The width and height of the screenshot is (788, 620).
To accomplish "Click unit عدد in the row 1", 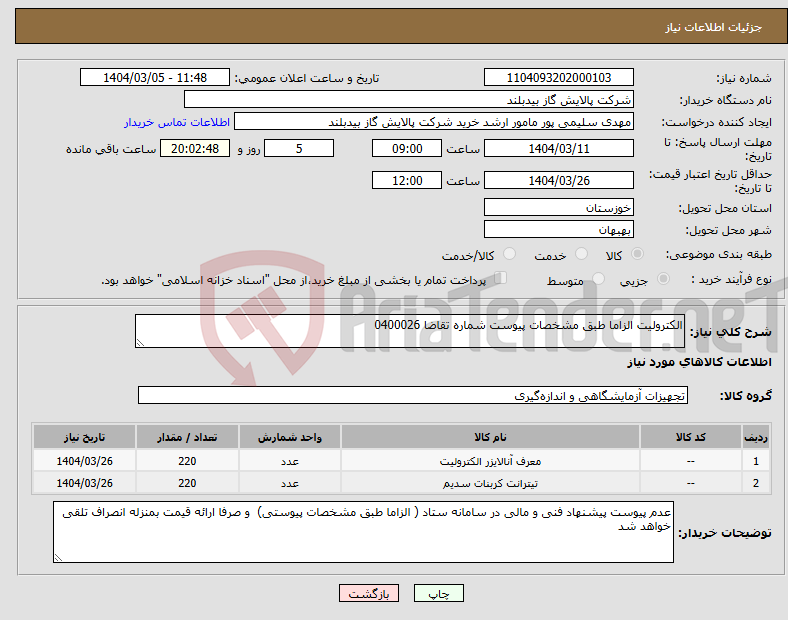I will (290, 461).
